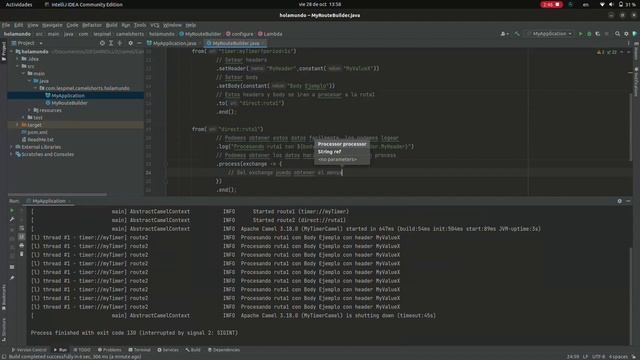Click the stop/layout square icon in Run panel

pyautogui.click(x=12, y=267)
